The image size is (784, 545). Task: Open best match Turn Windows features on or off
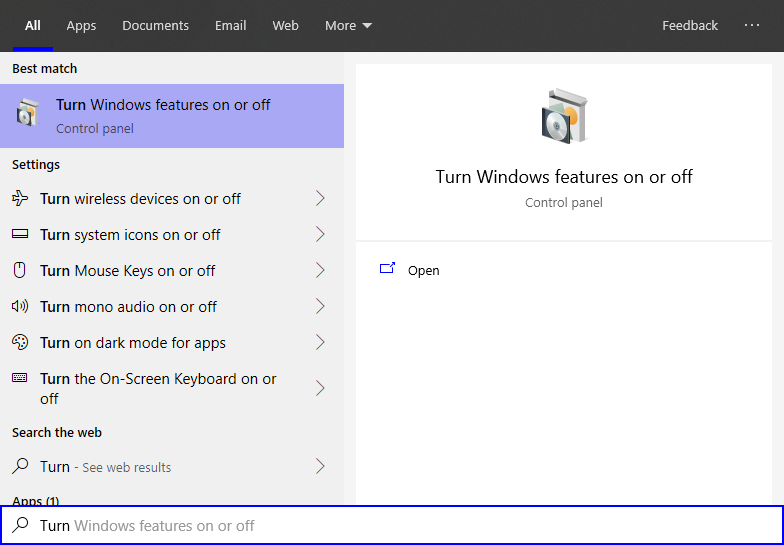coord(172,116)
